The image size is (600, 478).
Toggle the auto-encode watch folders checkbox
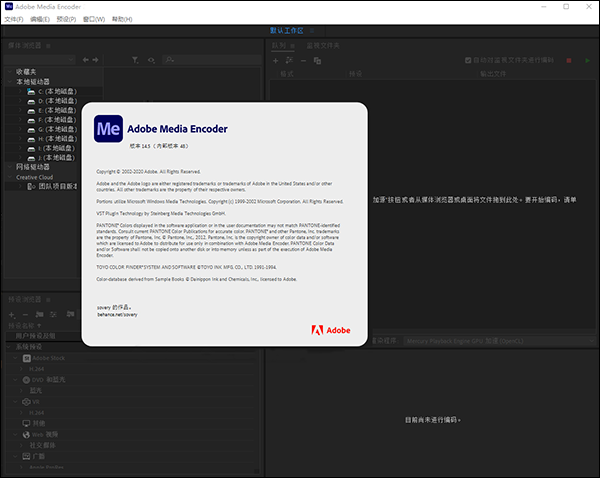coord(467,61)
